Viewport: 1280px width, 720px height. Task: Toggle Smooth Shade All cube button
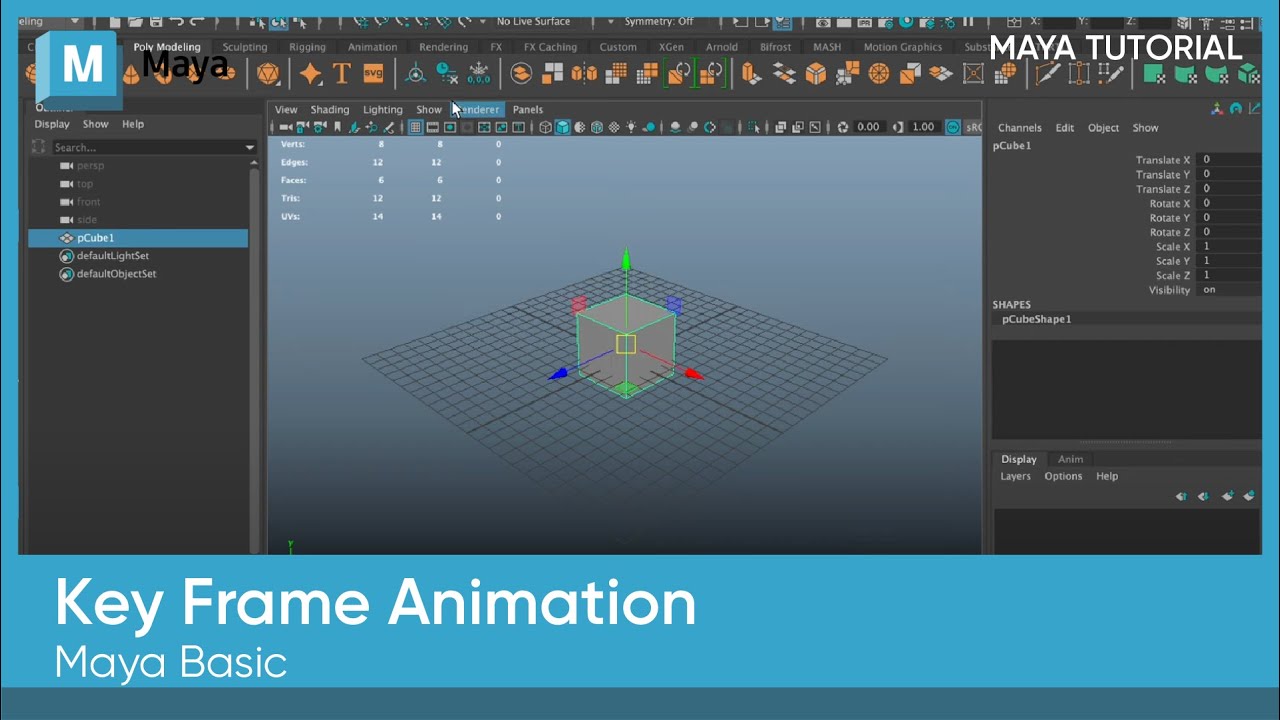(562, 127)
